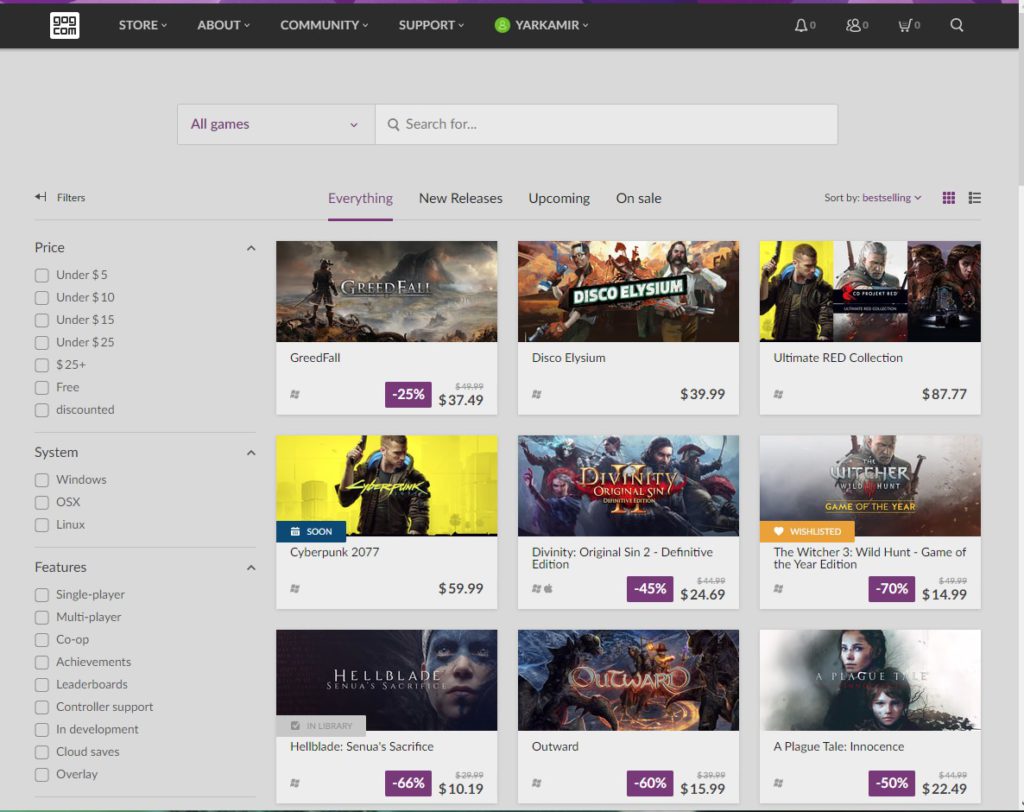Open the GreedFall cover thumbnail
The width and height of the screenshot is (1024, 812).
(x=387, y=291)
